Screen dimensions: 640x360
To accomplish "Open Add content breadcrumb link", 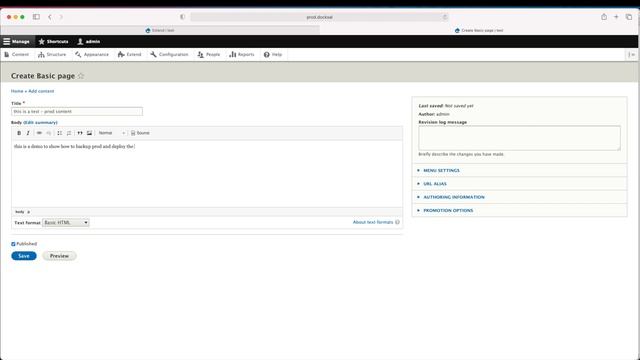I will click(41, 91).
